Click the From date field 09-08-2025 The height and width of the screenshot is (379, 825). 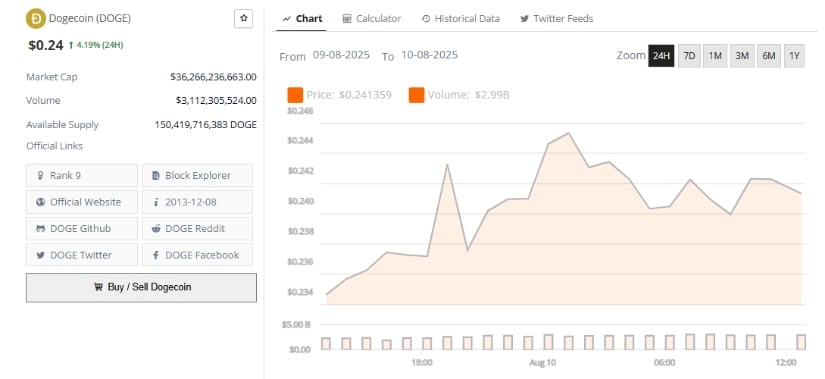[341, 55]
